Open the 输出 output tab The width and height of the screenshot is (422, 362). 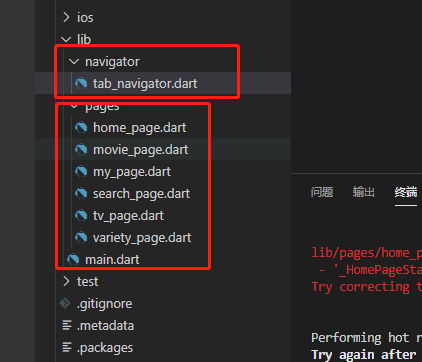tap(364, 192)
